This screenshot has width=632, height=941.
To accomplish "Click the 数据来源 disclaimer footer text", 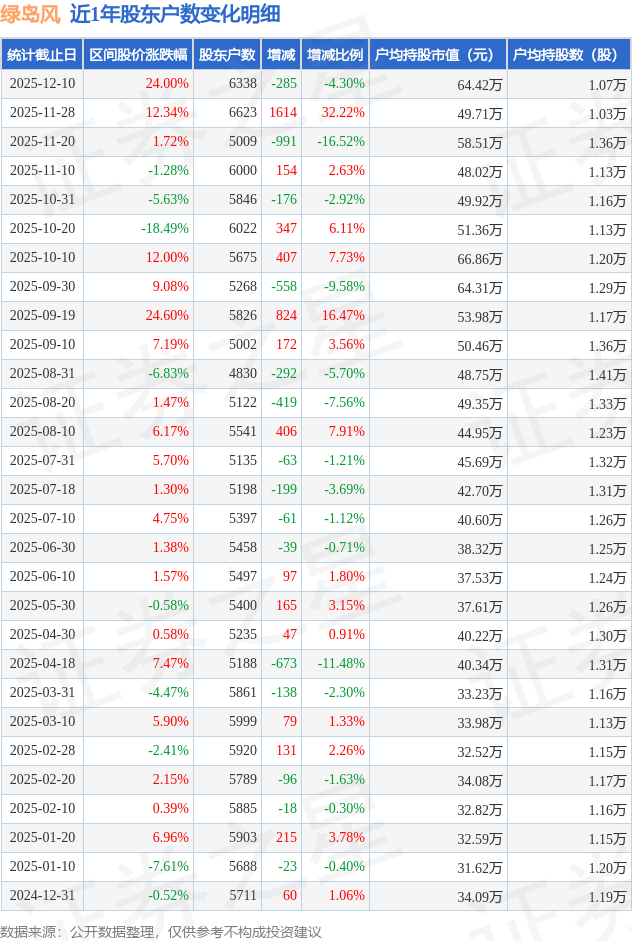I will pyautogui.click(x=161, y=931).
